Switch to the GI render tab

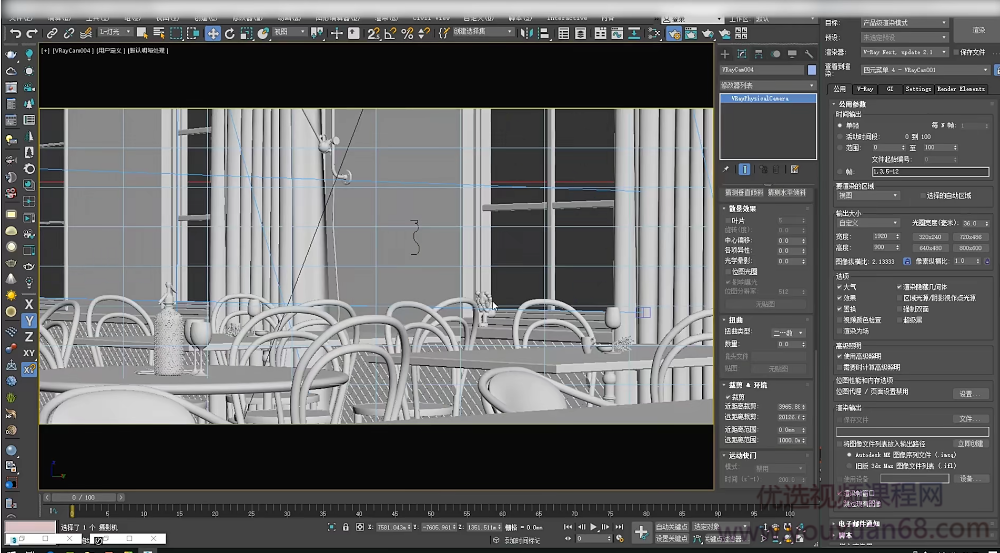tap(890, 89)
